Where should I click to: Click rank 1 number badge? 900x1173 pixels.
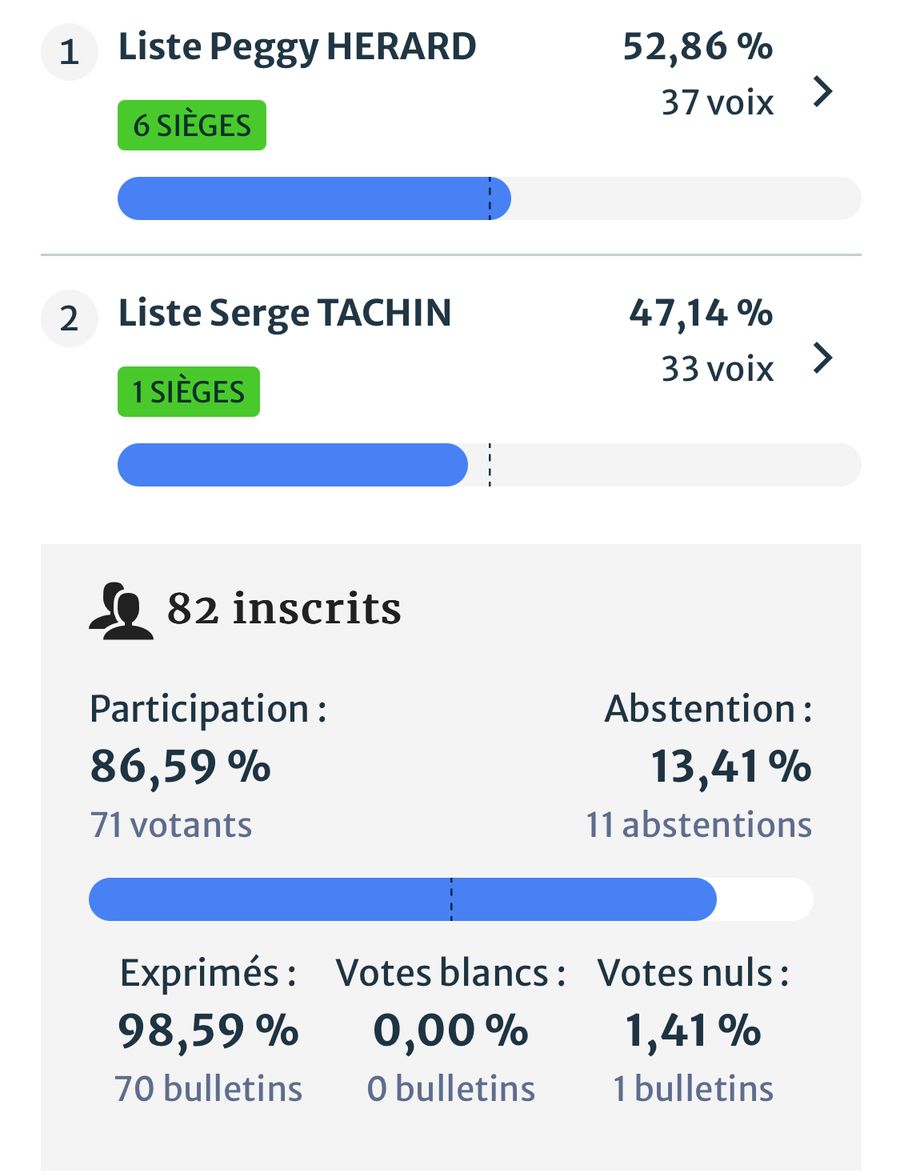(x=68, y=53)
